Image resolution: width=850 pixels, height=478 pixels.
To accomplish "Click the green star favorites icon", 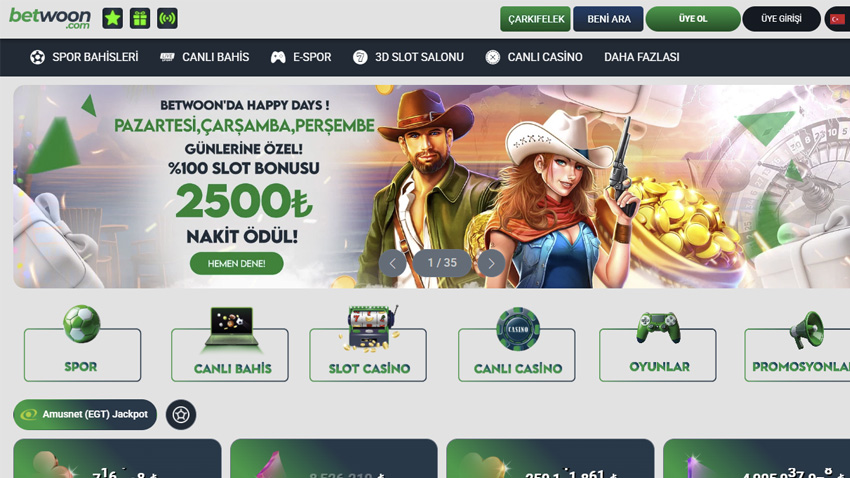I will (113, 18).
